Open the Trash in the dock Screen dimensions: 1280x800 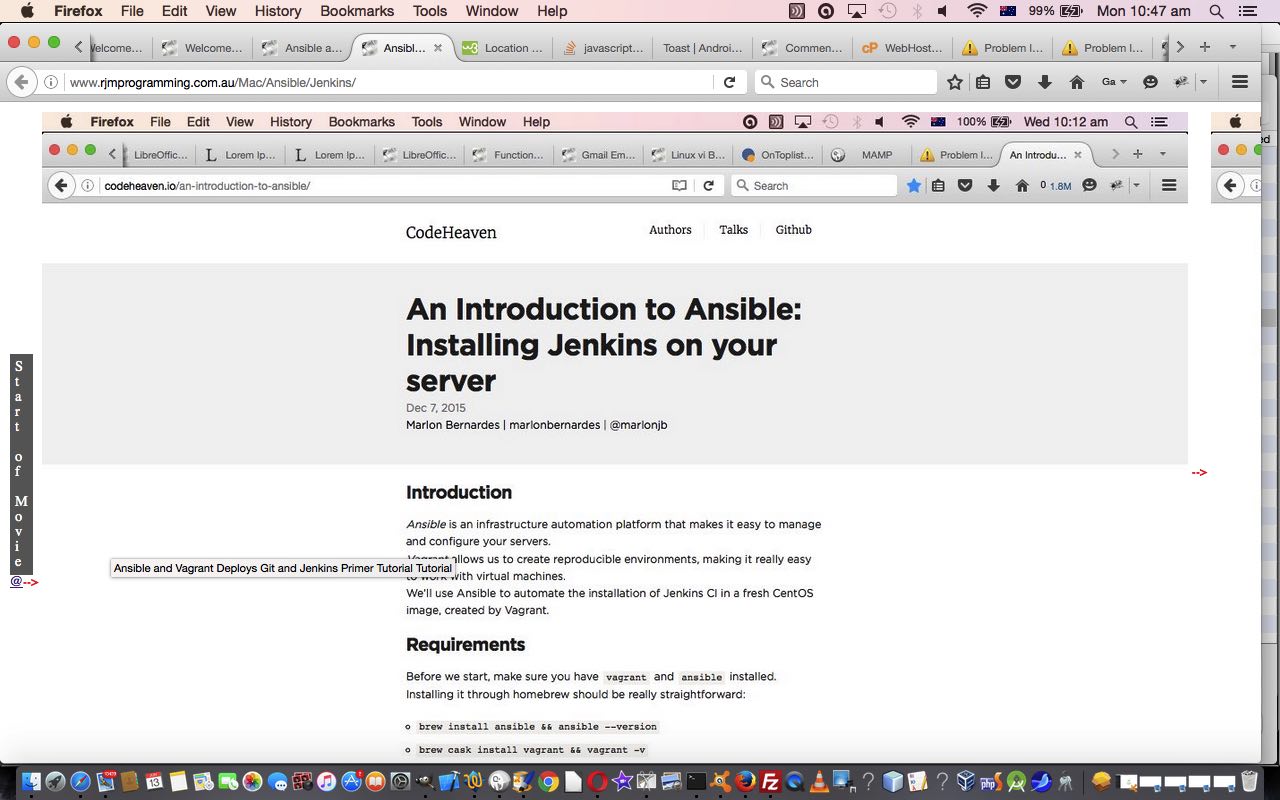tap(1249, 781)
